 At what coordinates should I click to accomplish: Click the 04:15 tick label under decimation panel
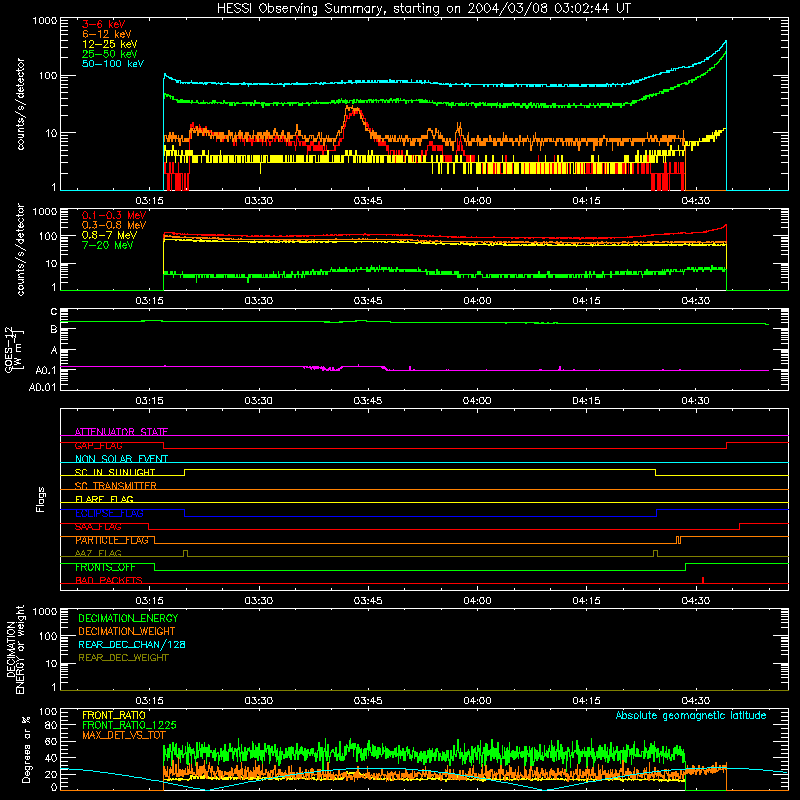coord(586,701)
